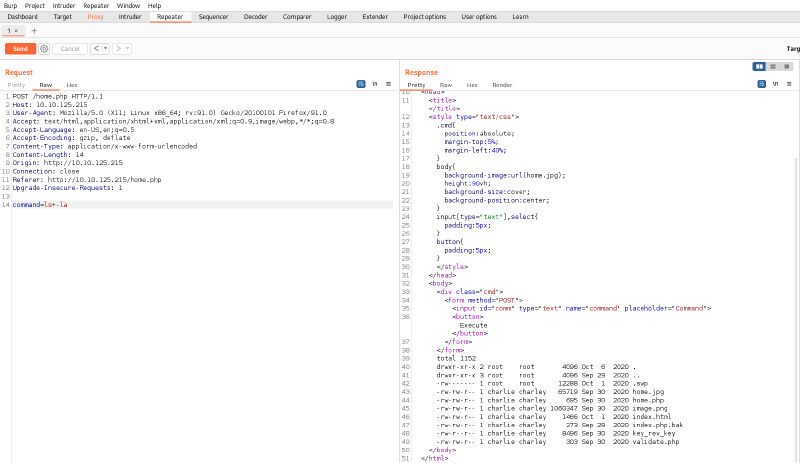The height and width of the screenshot is (463, 800).
Task: Expand the back history dropdown arrow
Action: [x=105, y=48]
